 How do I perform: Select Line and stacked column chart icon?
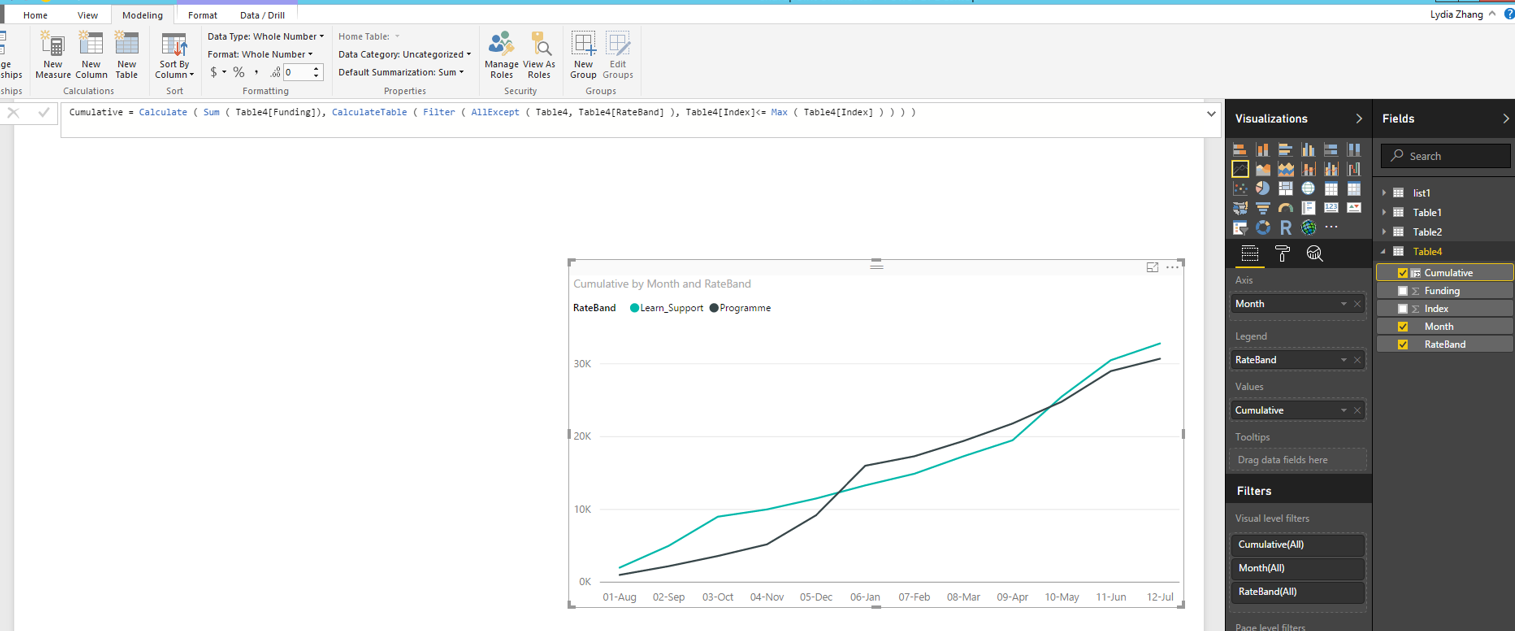tap(1308, 169)
